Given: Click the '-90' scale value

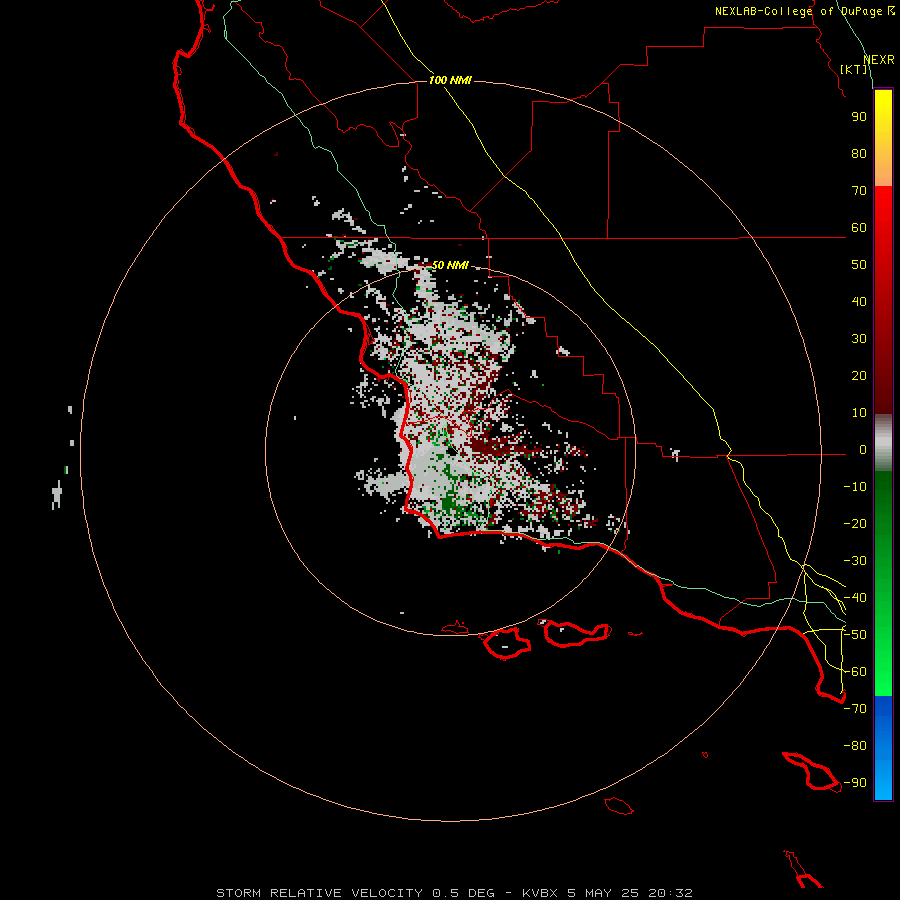Looking at the screenshot, I should pos(855,783).
